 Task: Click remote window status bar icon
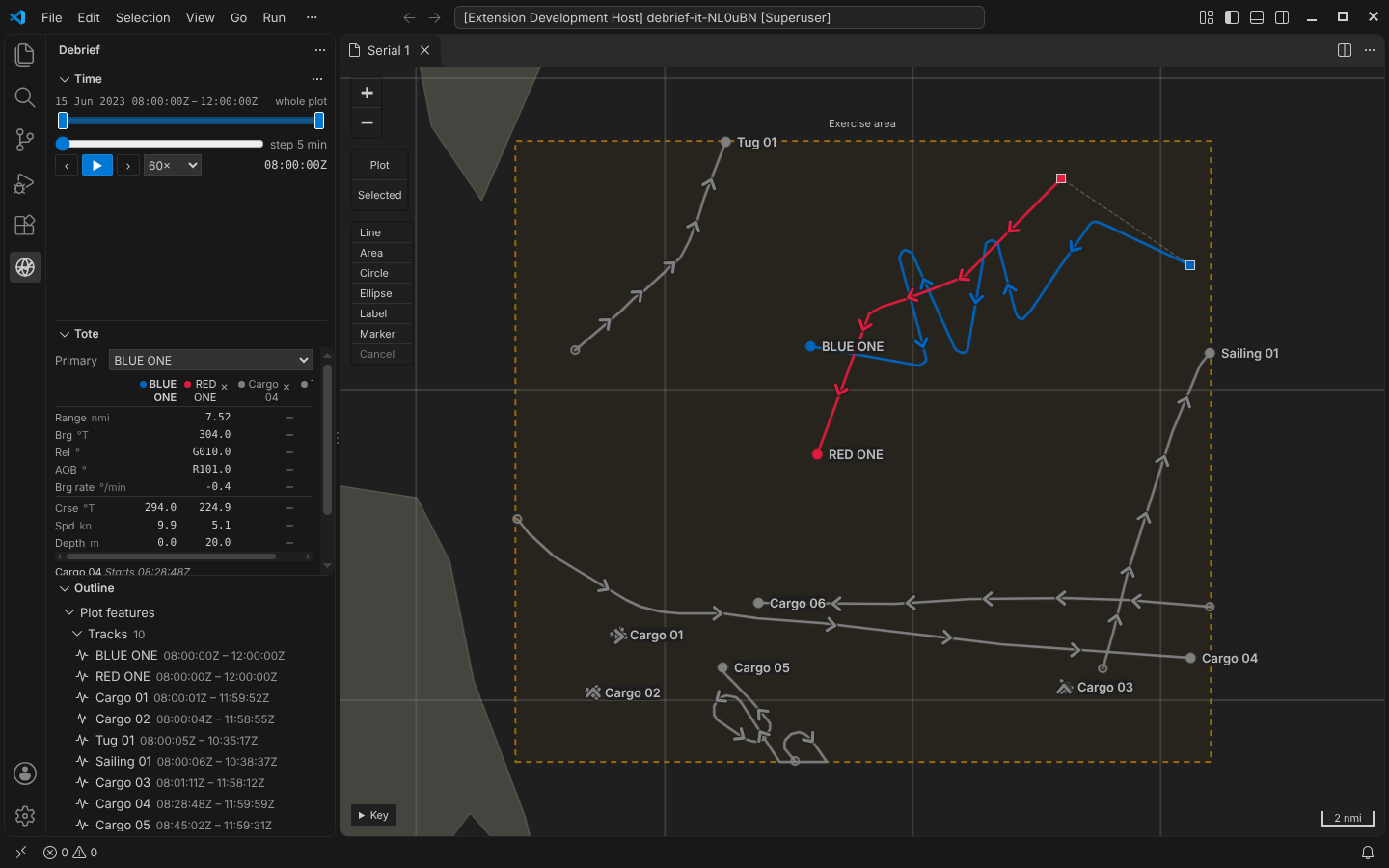pos(21,853)
